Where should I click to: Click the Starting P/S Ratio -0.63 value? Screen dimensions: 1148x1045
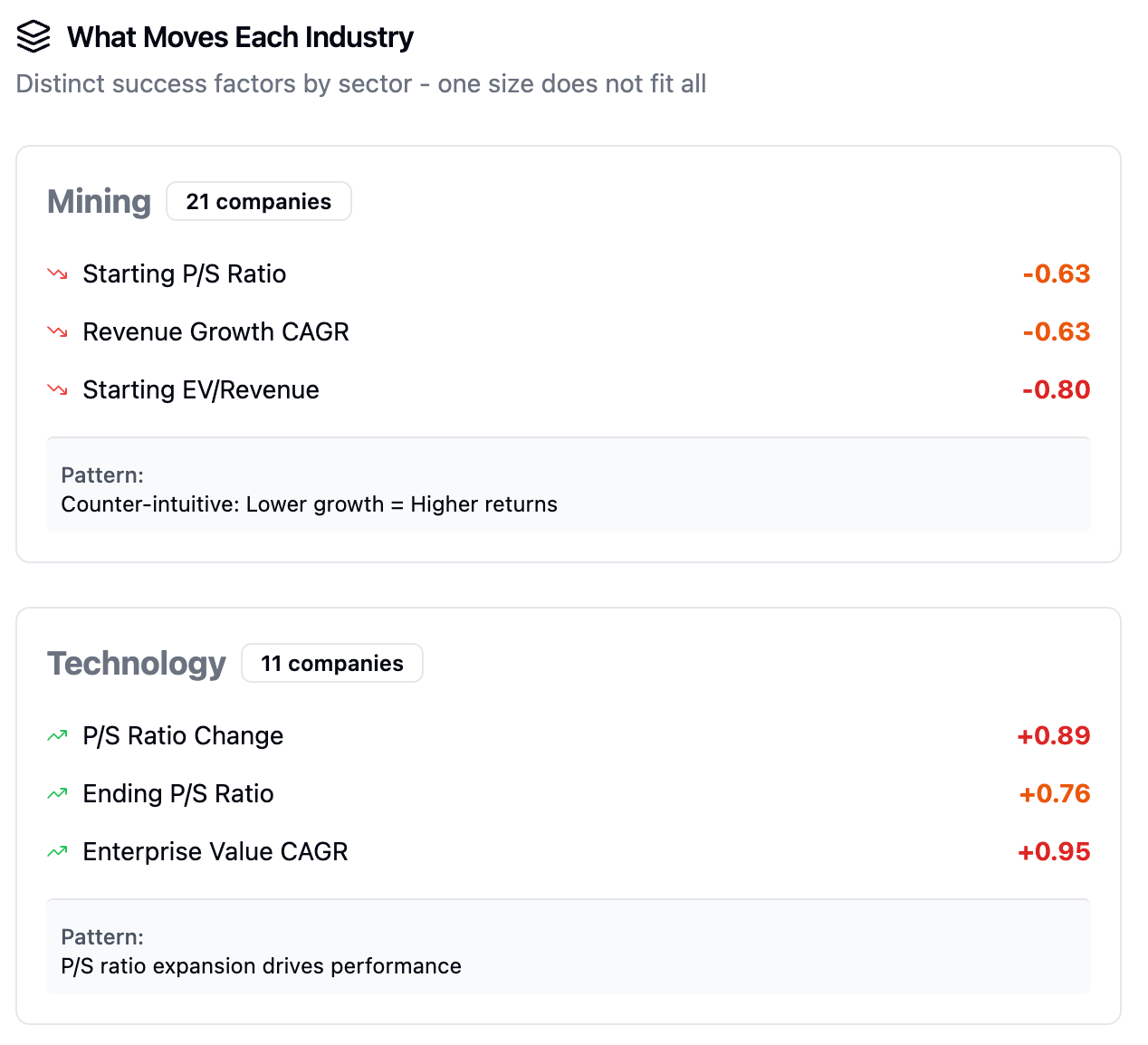1056,273
